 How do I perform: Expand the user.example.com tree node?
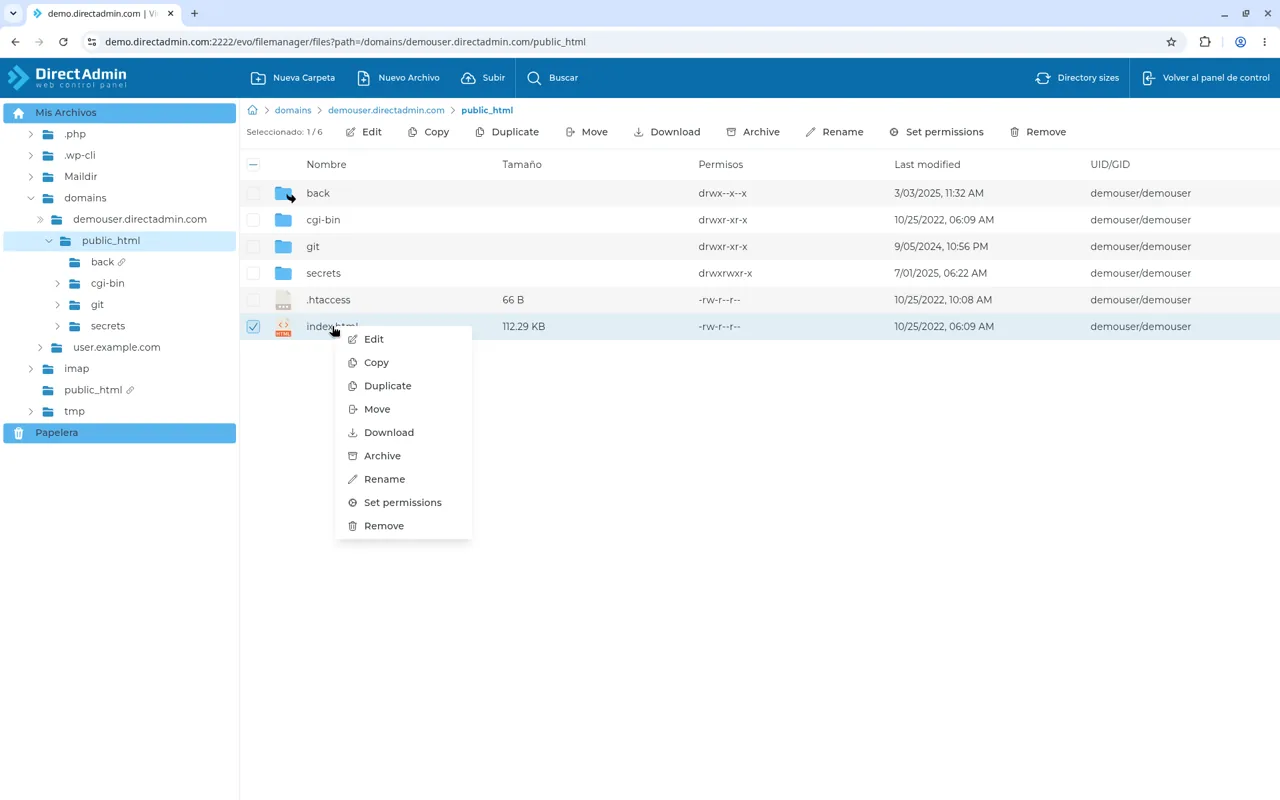pyautogui.click(x=40, y=347)
